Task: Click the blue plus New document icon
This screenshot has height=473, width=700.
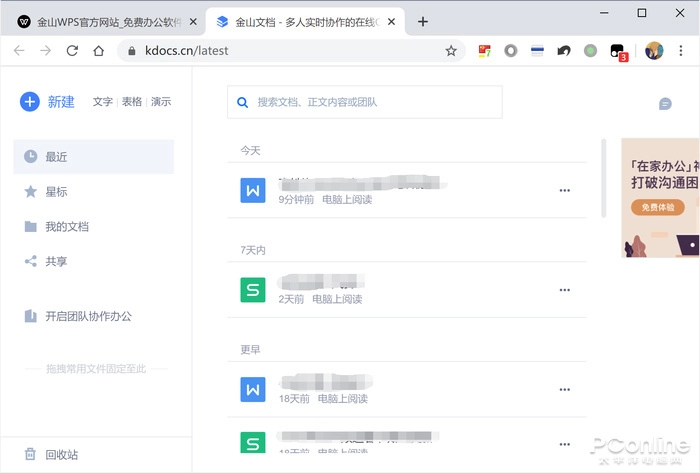Action: coord(30,102)
